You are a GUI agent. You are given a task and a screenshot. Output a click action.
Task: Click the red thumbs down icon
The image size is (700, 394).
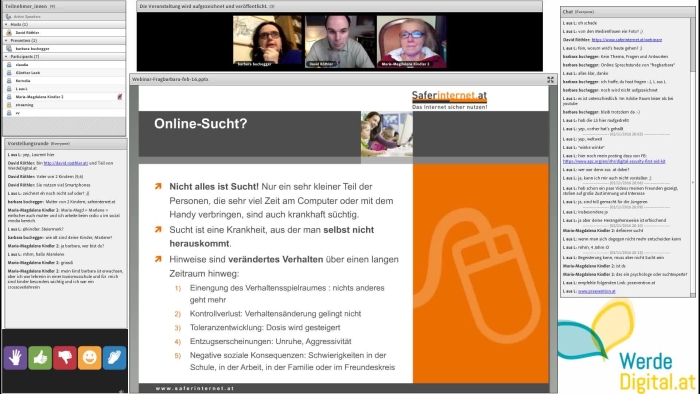[65, 357]
